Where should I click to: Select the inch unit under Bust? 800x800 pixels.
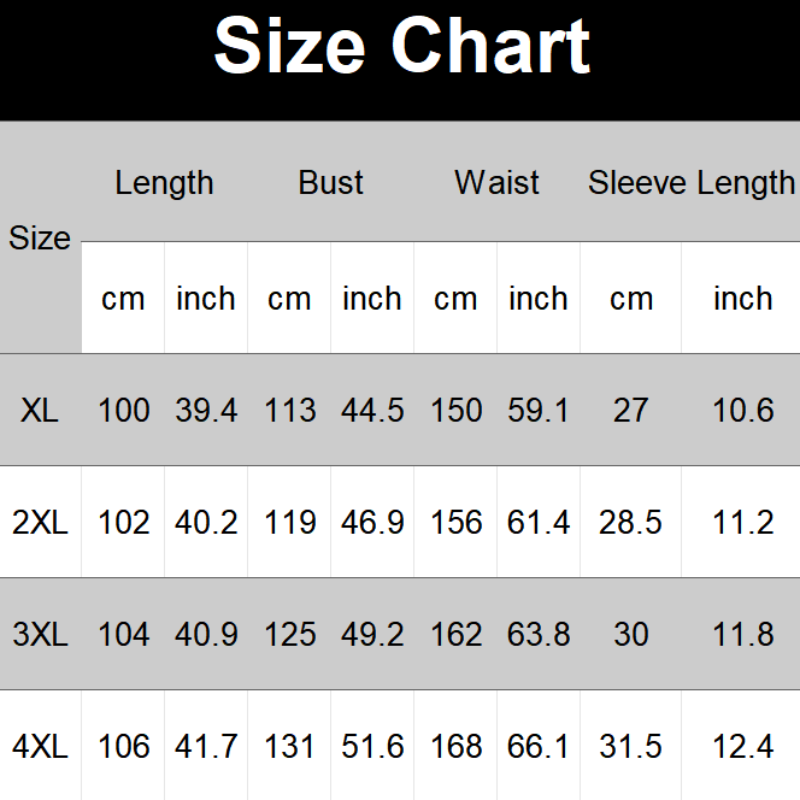(x=372, y=298)
